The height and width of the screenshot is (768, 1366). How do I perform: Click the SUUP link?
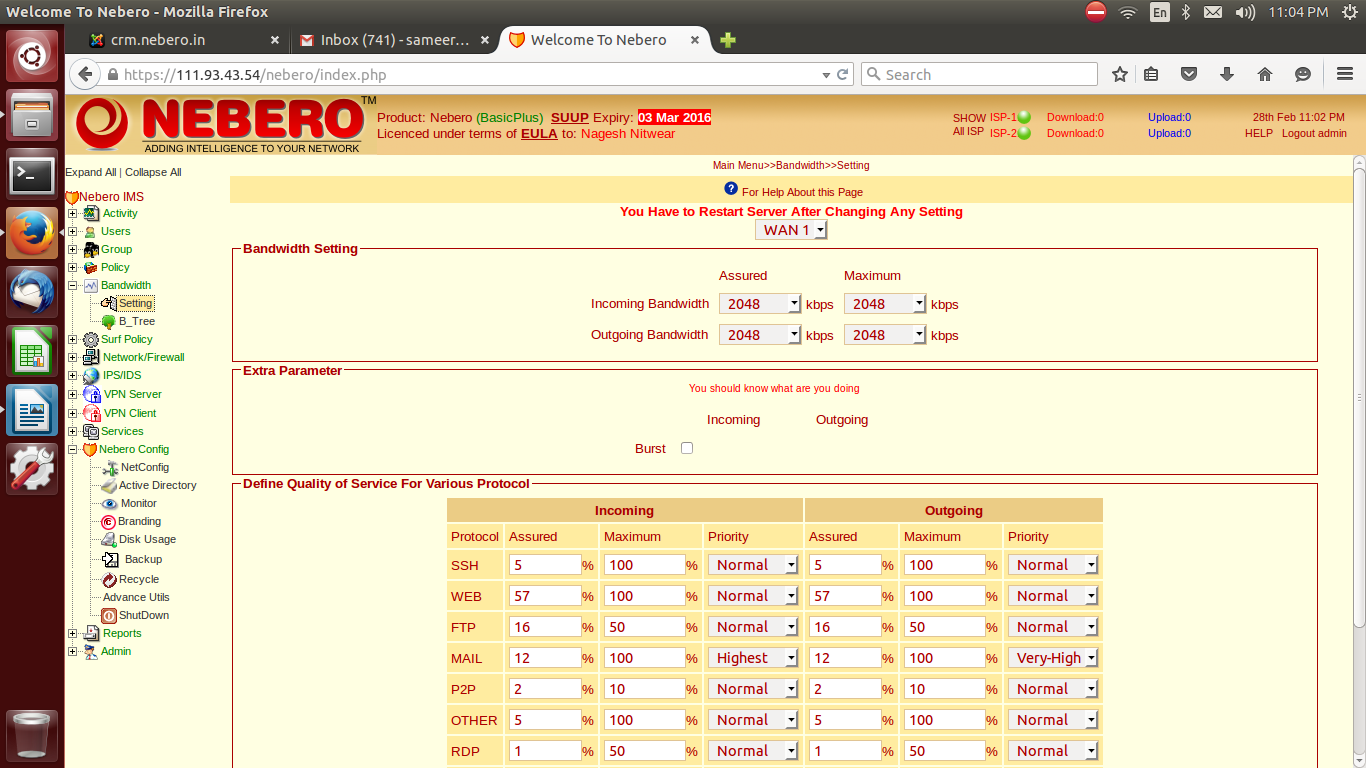click(570, 117)
